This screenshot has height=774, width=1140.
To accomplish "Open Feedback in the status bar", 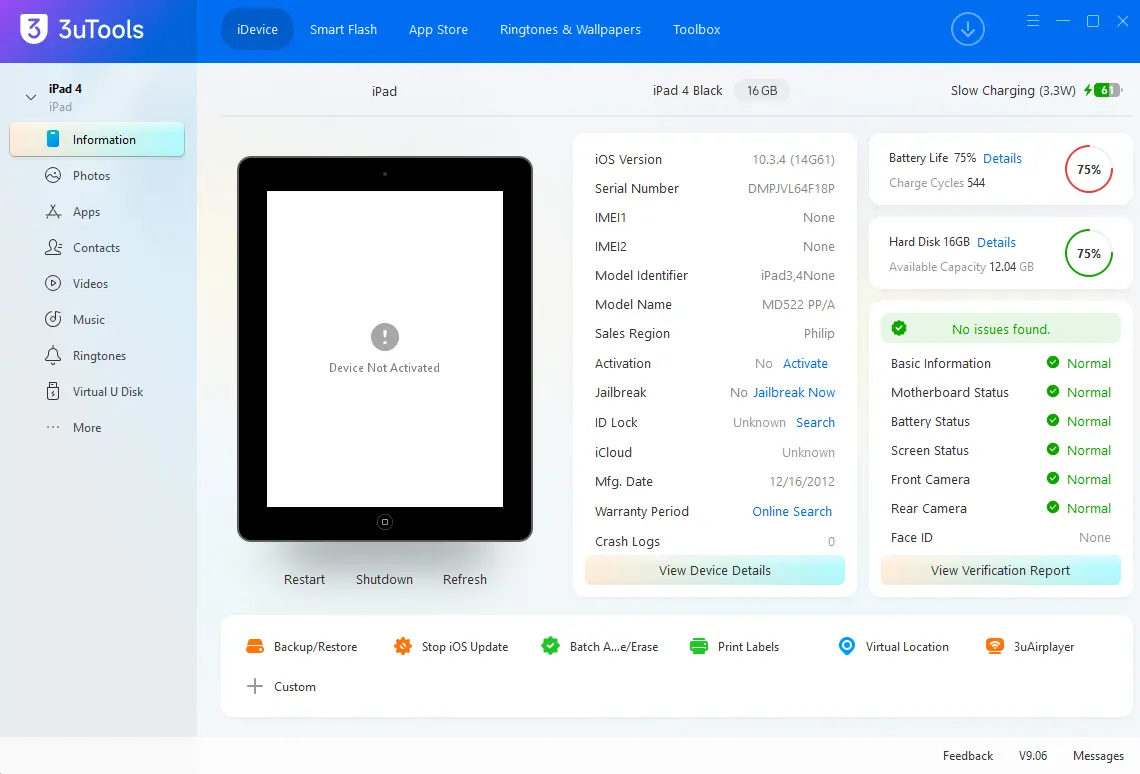I will click(x=968, y=755).
